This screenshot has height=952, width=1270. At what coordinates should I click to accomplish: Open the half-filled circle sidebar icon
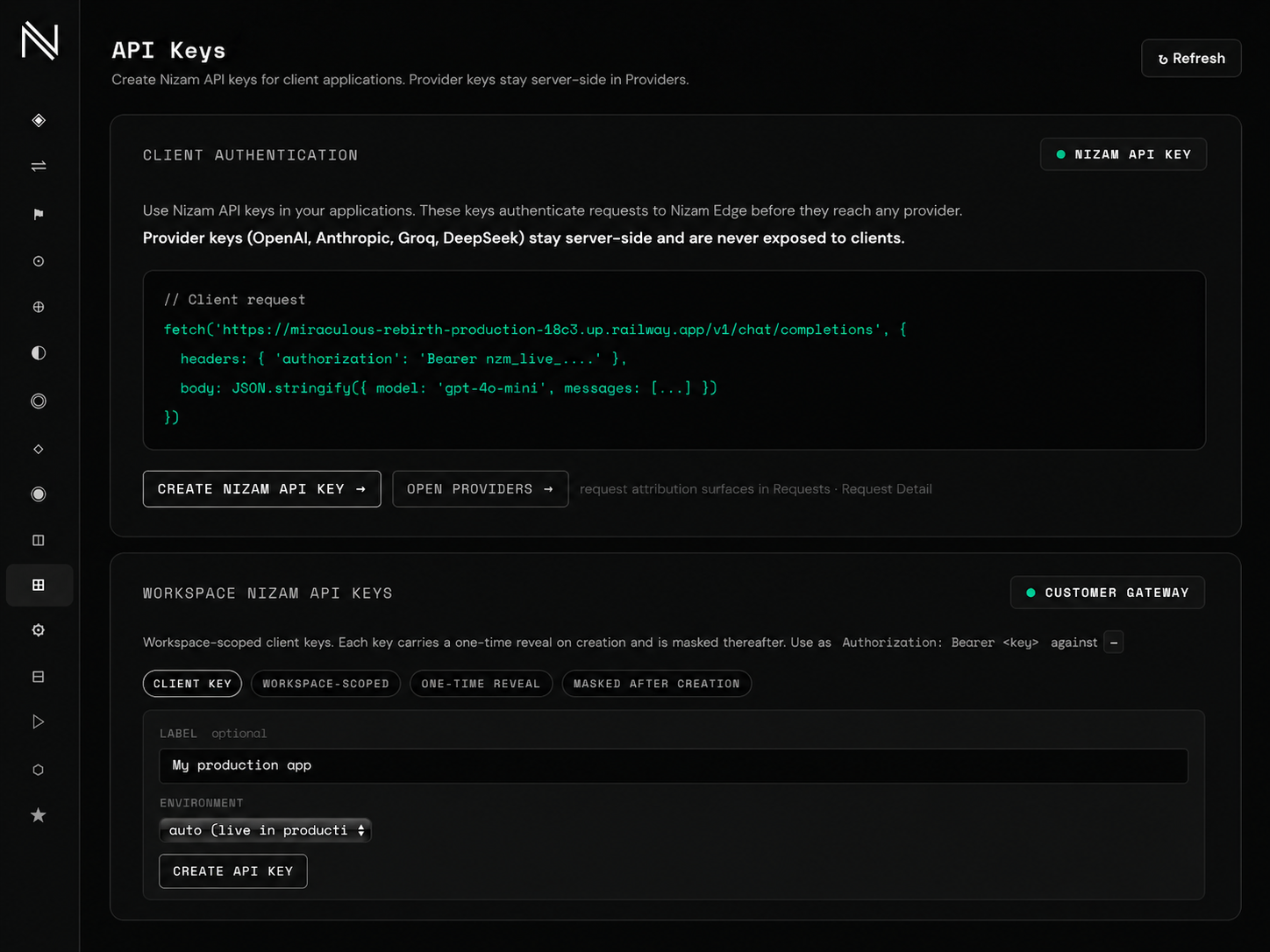(39, 352)
